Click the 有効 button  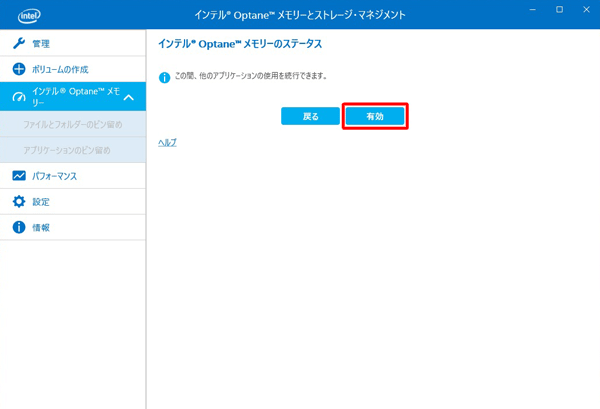[x=375, y=116]
